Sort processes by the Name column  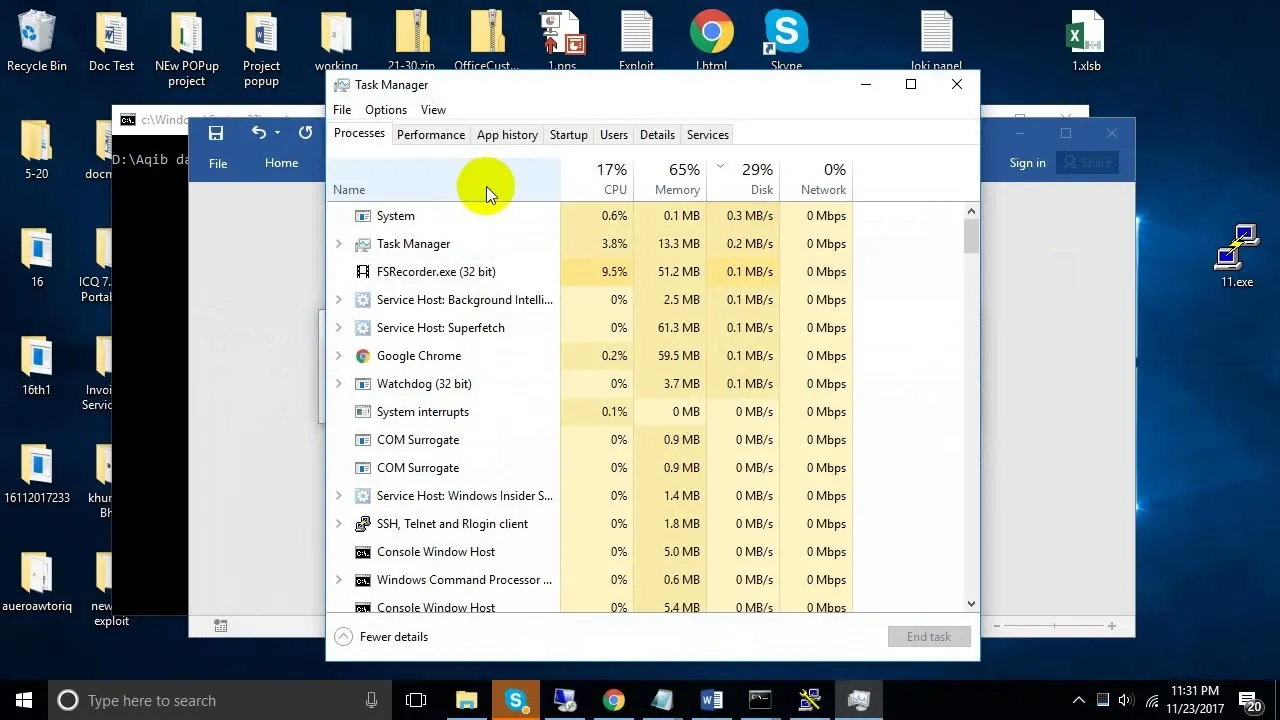[x=444, y=180]
